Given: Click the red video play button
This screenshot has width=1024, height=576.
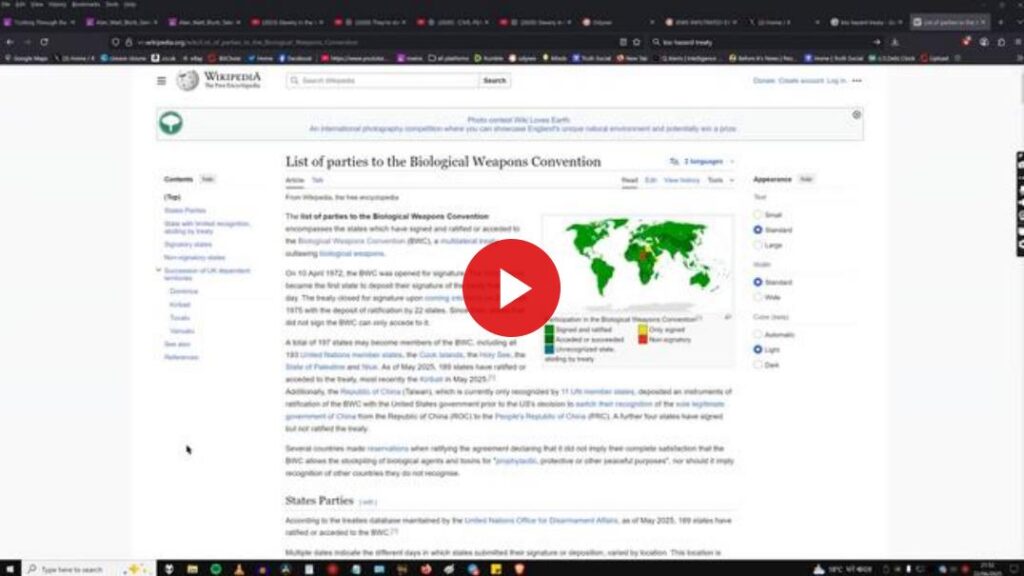Looking at the screenshot, I should pyautogui.click(x=511, y=288).
